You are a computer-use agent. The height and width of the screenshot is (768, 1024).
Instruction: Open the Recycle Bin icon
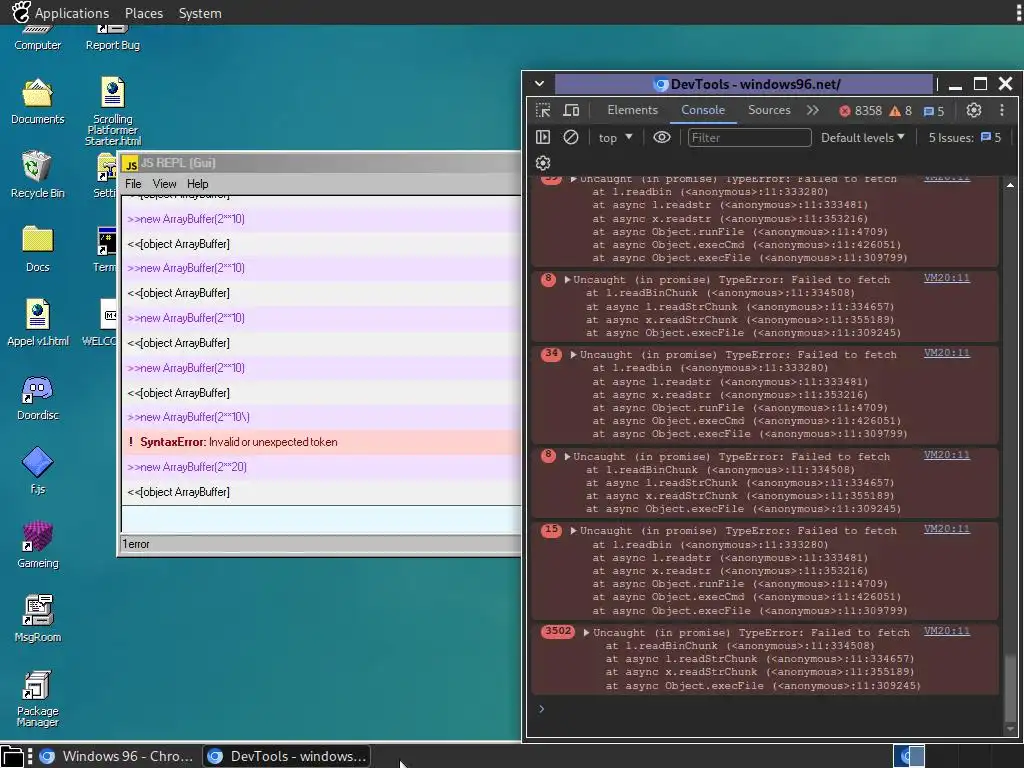point(37,174)
